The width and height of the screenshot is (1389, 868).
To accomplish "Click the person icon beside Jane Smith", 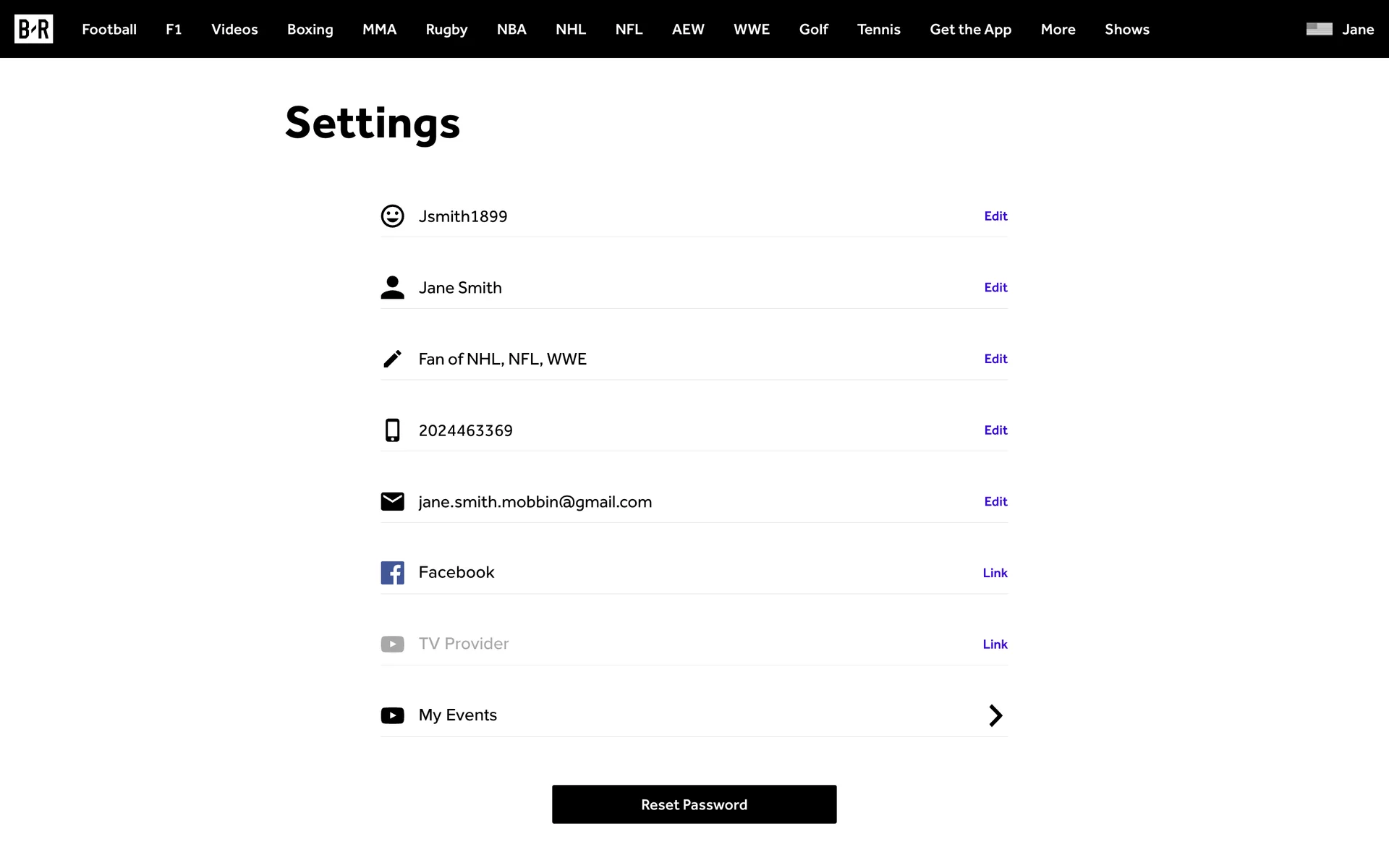I will (392, 287).
